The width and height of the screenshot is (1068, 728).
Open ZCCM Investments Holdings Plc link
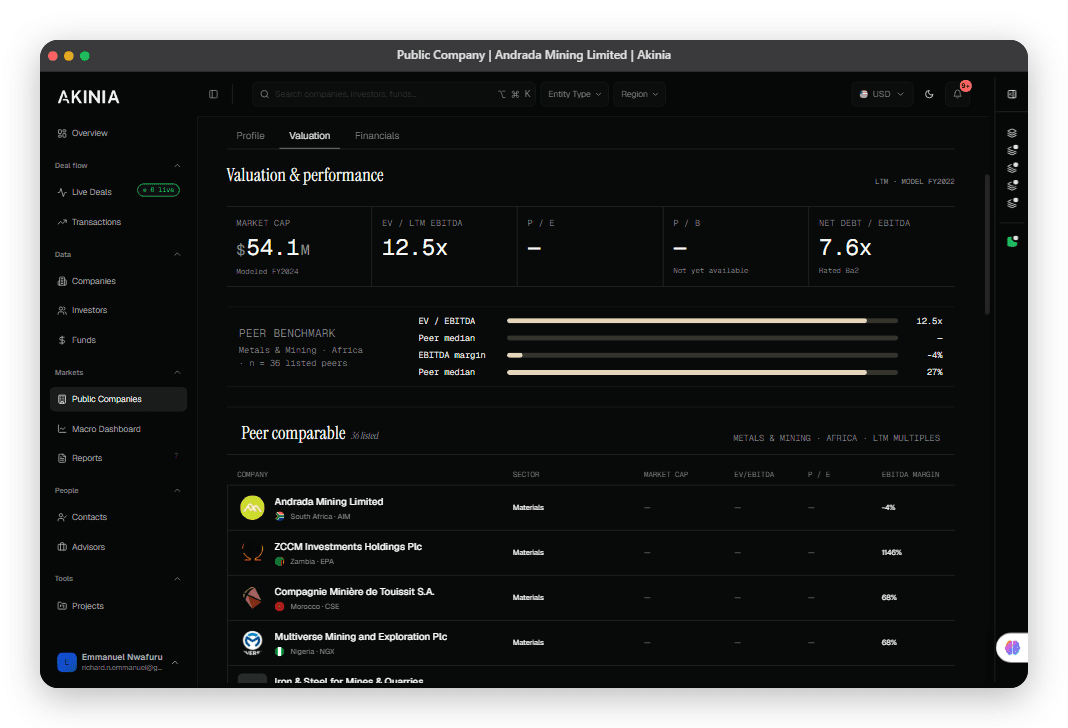tap(348, 546)
